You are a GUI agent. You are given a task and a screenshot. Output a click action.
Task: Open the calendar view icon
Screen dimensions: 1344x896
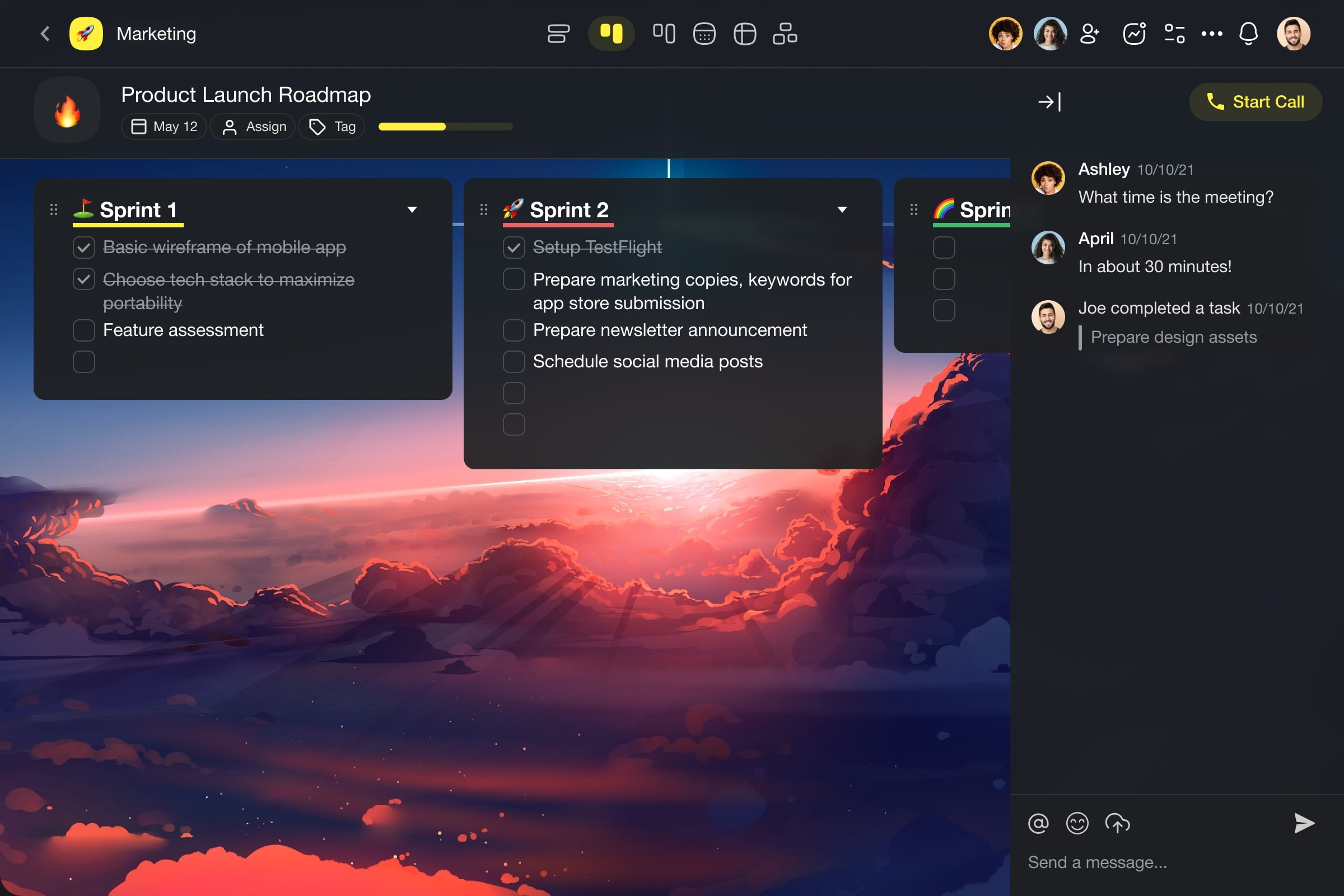(x=704, y=34)
